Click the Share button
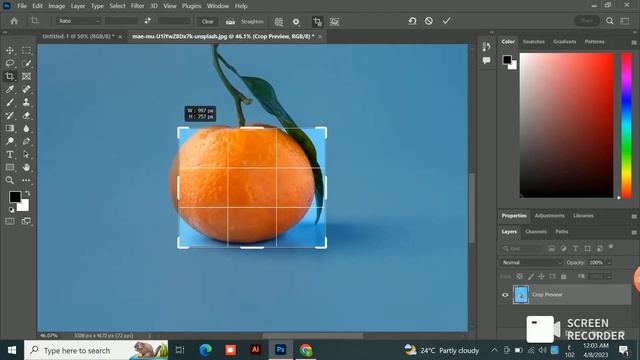640x360 pixels. point(587,21)
